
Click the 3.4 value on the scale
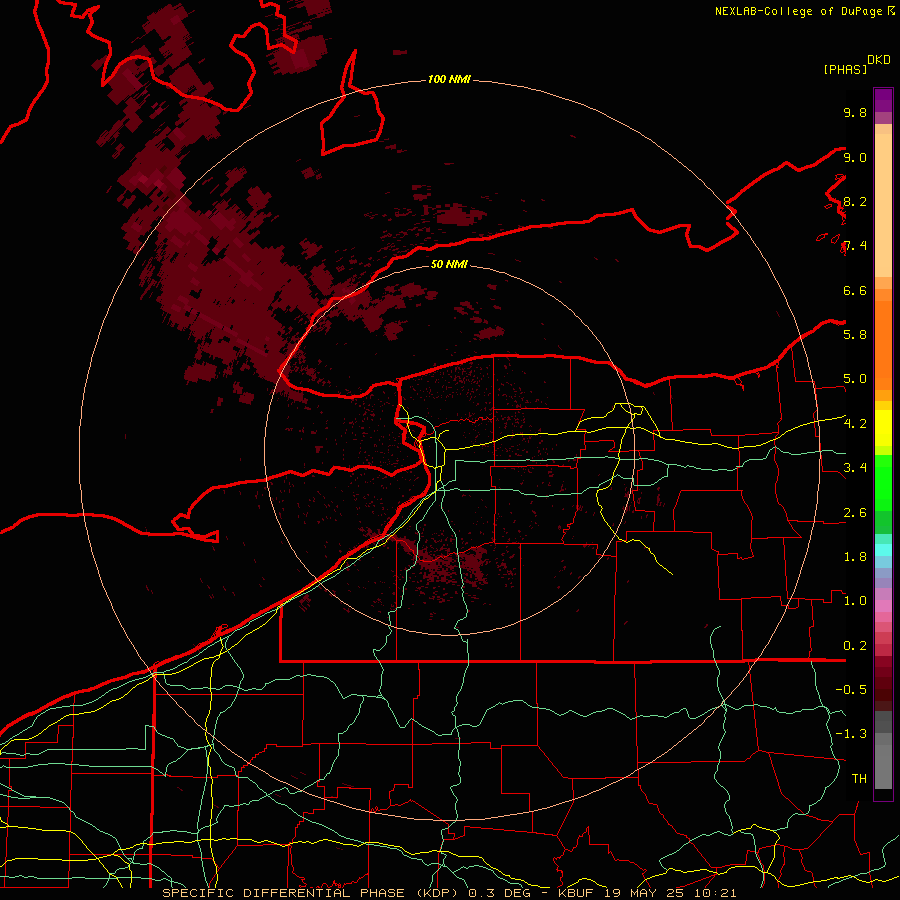point(855,467)
